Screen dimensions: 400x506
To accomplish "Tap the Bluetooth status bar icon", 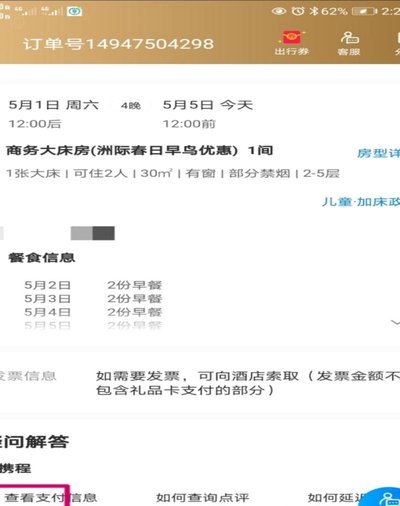I will pos(313,11).
